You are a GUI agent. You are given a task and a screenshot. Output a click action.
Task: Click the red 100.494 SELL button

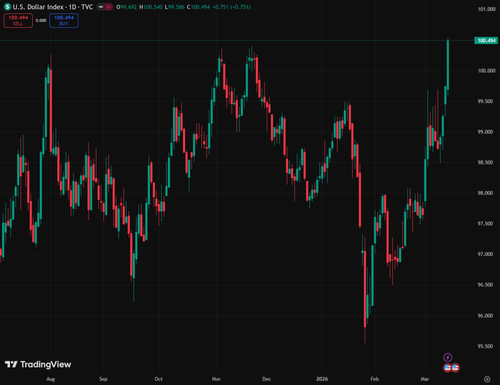coord(18,20)
